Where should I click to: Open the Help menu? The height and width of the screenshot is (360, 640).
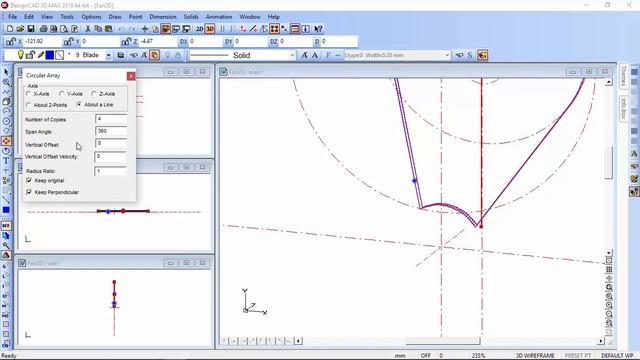click(x=273, y=17)
